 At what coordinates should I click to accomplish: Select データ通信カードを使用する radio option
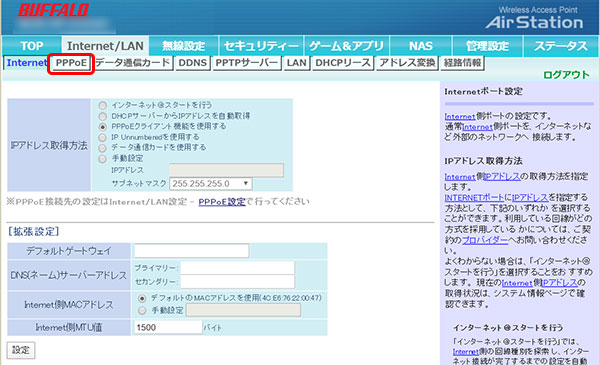point(103,148)
